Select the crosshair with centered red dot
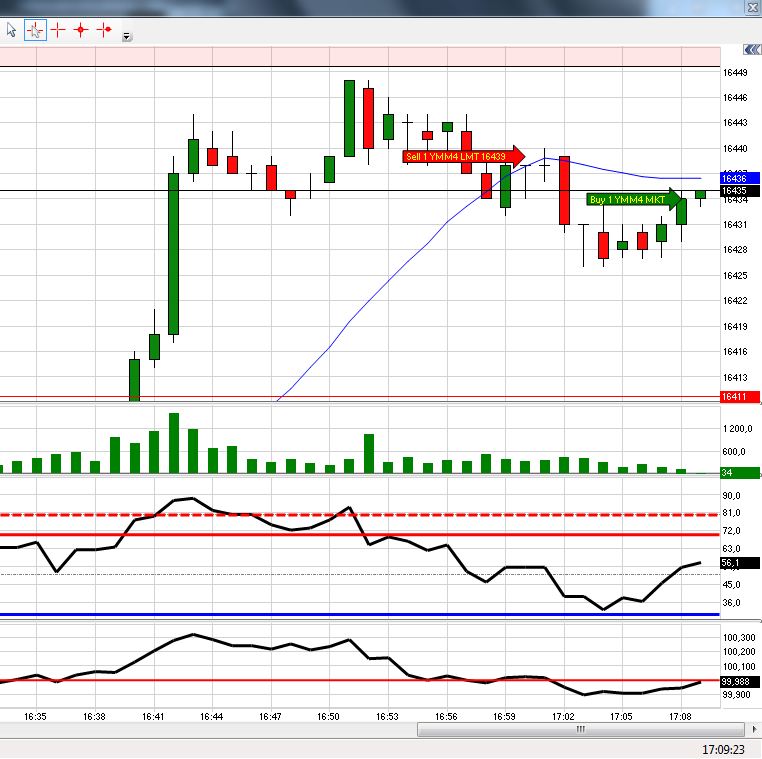This screenshot has height=759, width=762. click(x=81, y=30)
